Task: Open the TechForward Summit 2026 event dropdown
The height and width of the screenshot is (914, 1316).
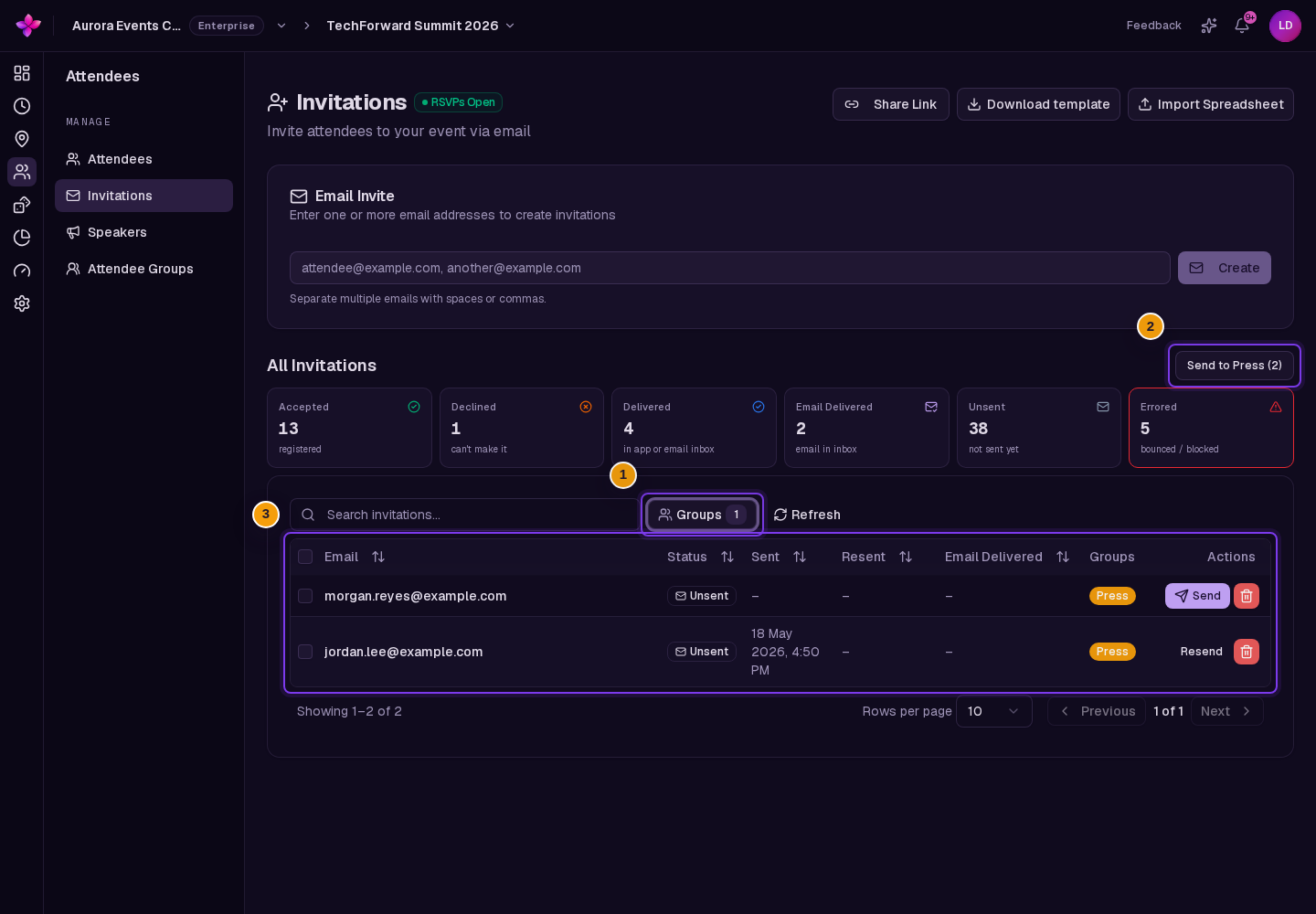Action: click(x=420, y=26)
